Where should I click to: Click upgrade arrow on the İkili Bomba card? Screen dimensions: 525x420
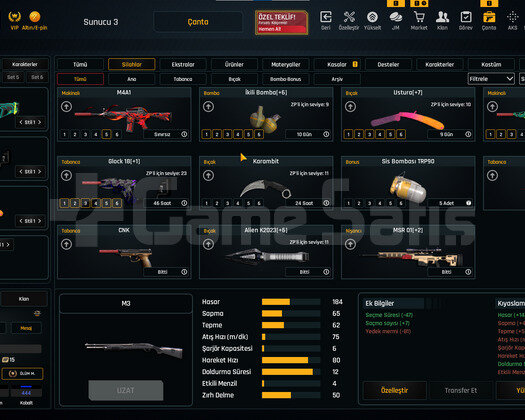208,107
